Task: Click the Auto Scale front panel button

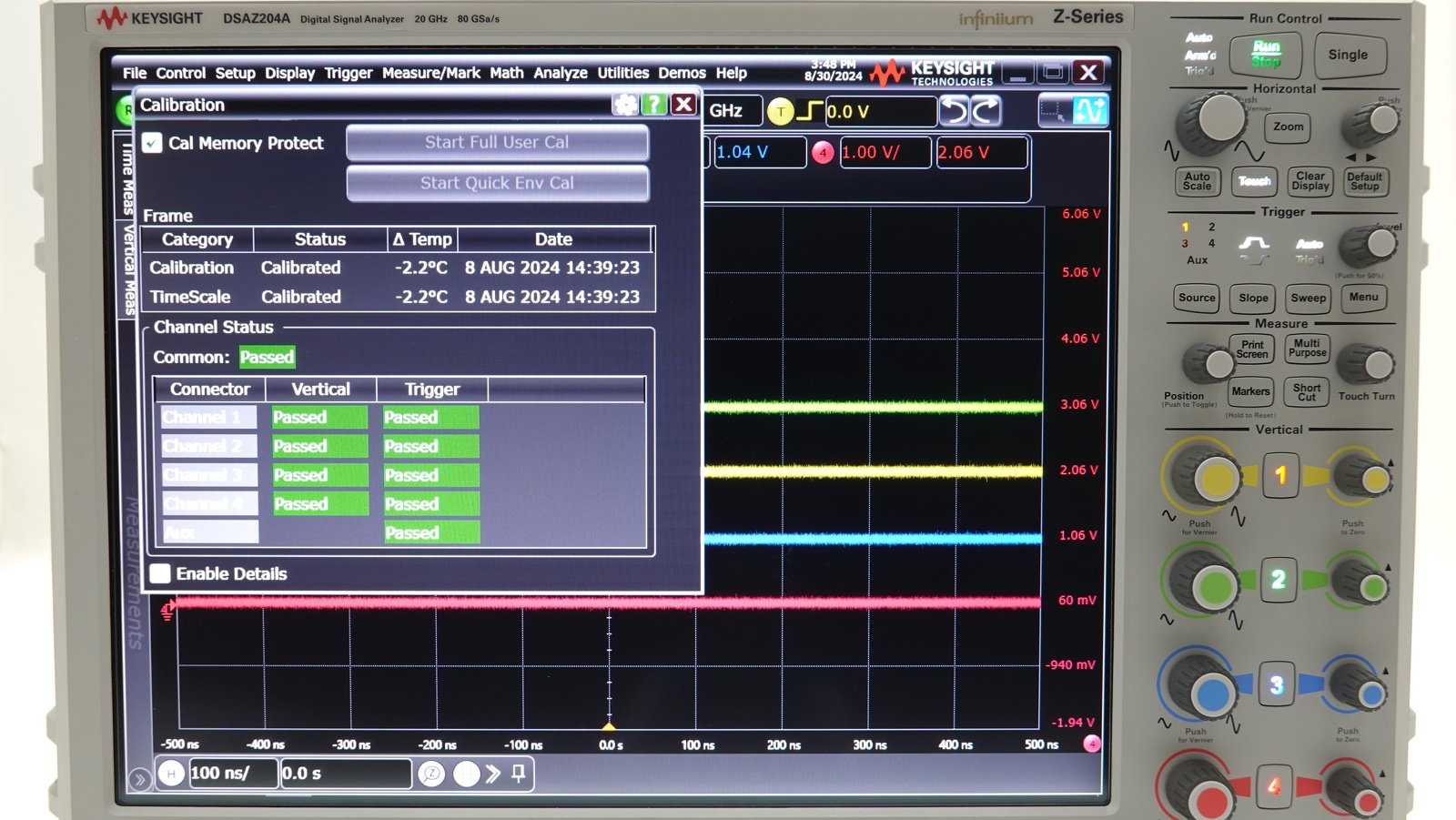Action: (1197, 181)
